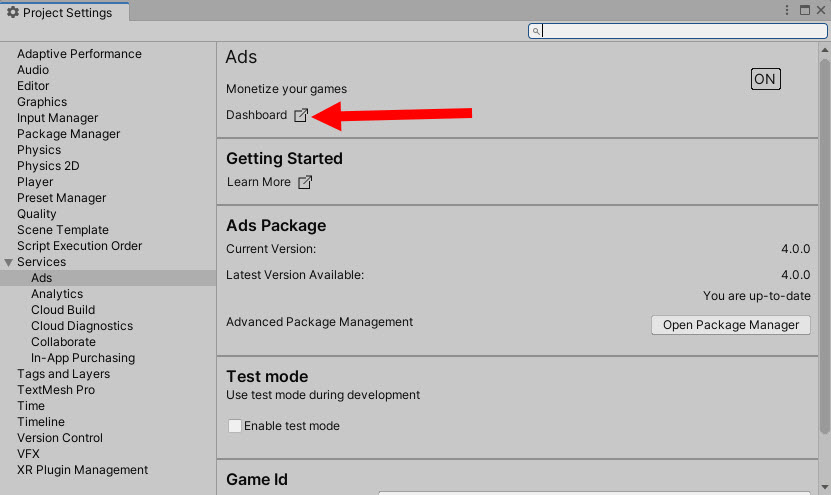
Task: Select the Services category label
Action: 41,262
